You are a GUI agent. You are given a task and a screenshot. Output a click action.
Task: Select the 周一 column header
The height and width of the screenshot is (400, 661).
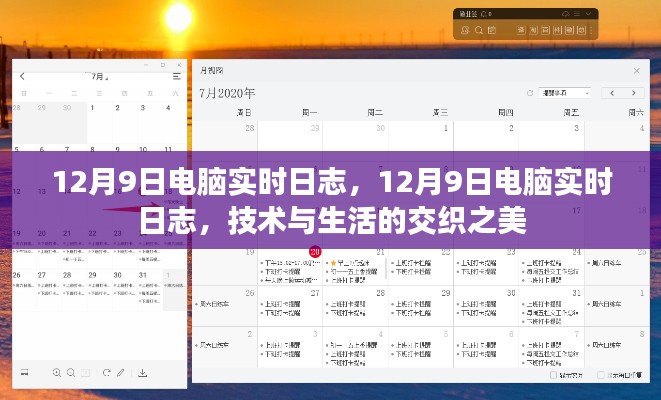coord(309,113)
